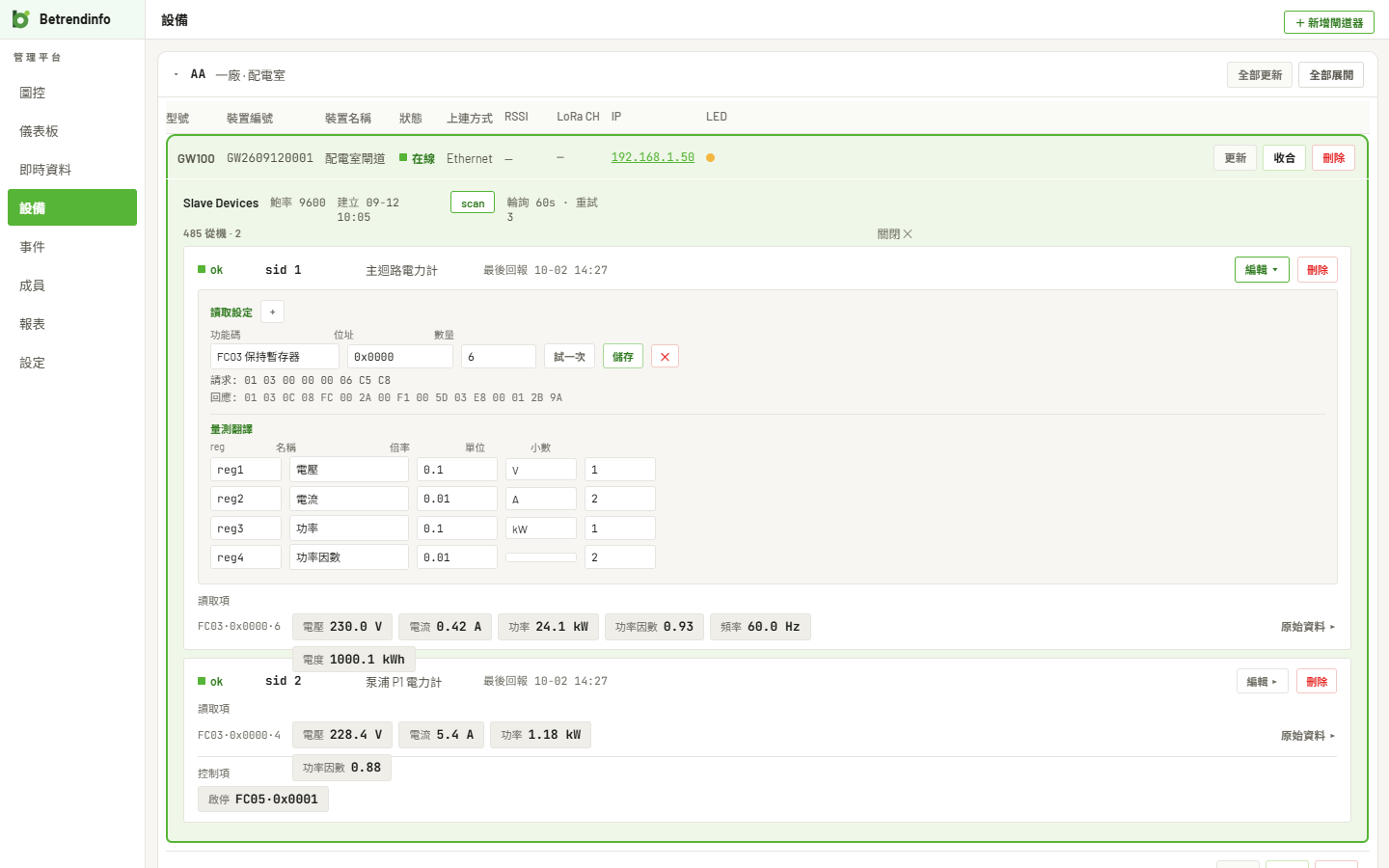This screenshot has height=868, width=1389.
Task: Open function code FC03 保持暫存器 selector
Action: pos(275,357)
